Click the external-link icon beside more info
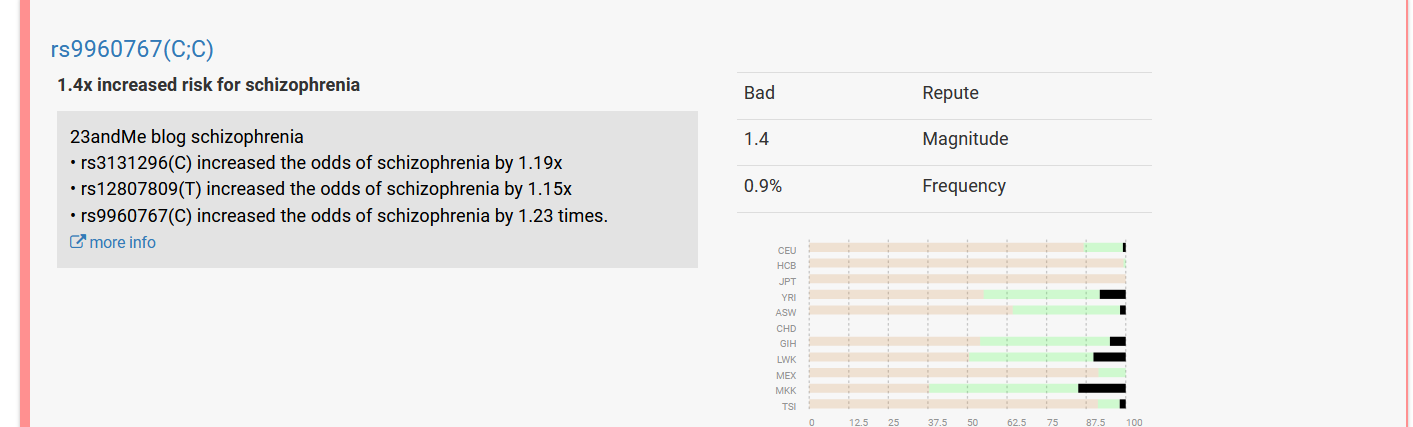Screen dimensions: 1413x427 [x=77, y=242]
